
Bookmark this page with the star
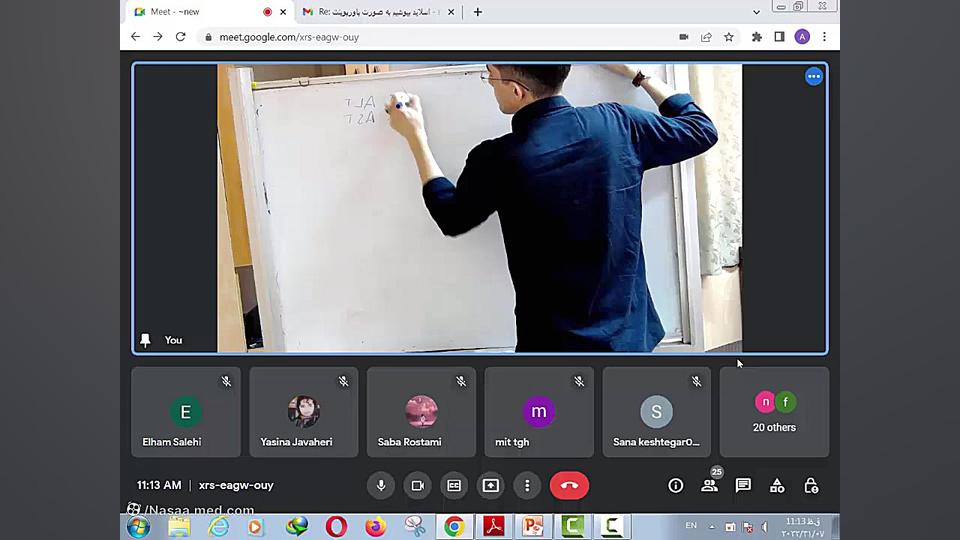(x=729, y=37)
